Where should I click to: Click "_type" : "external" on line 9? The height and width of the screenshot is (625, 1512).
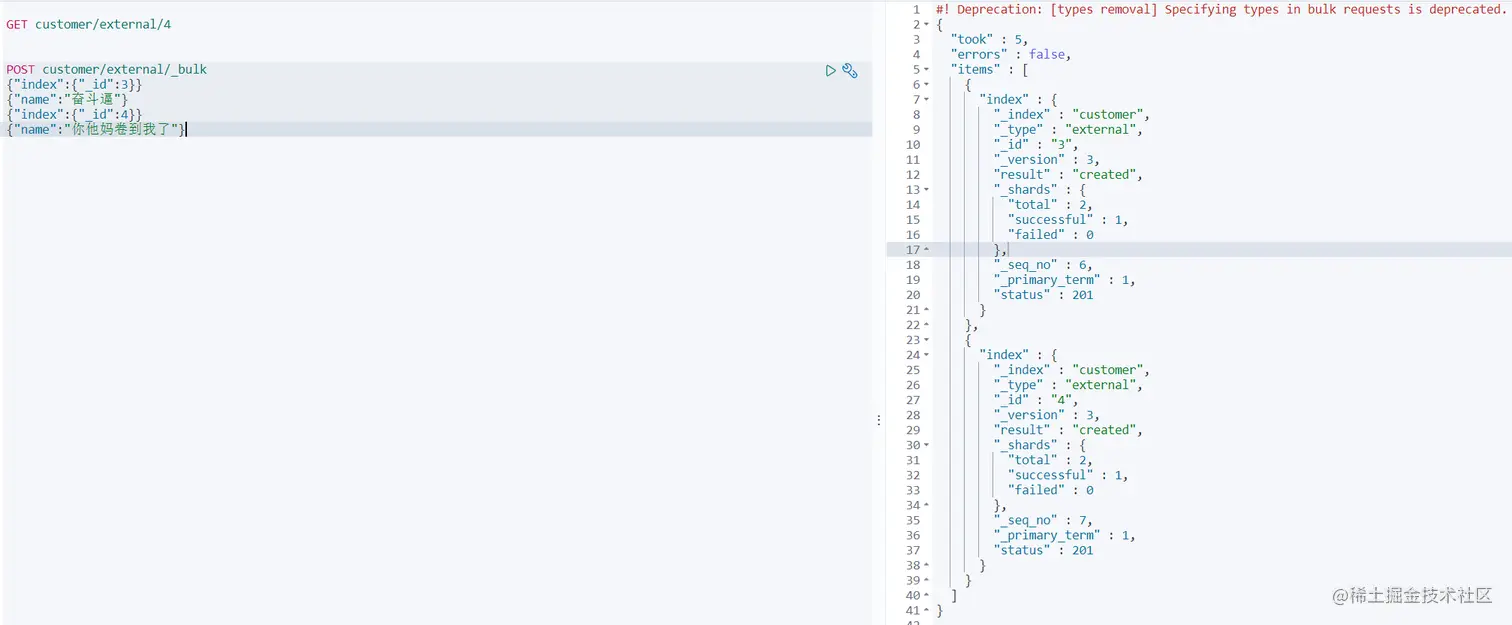1068,129
